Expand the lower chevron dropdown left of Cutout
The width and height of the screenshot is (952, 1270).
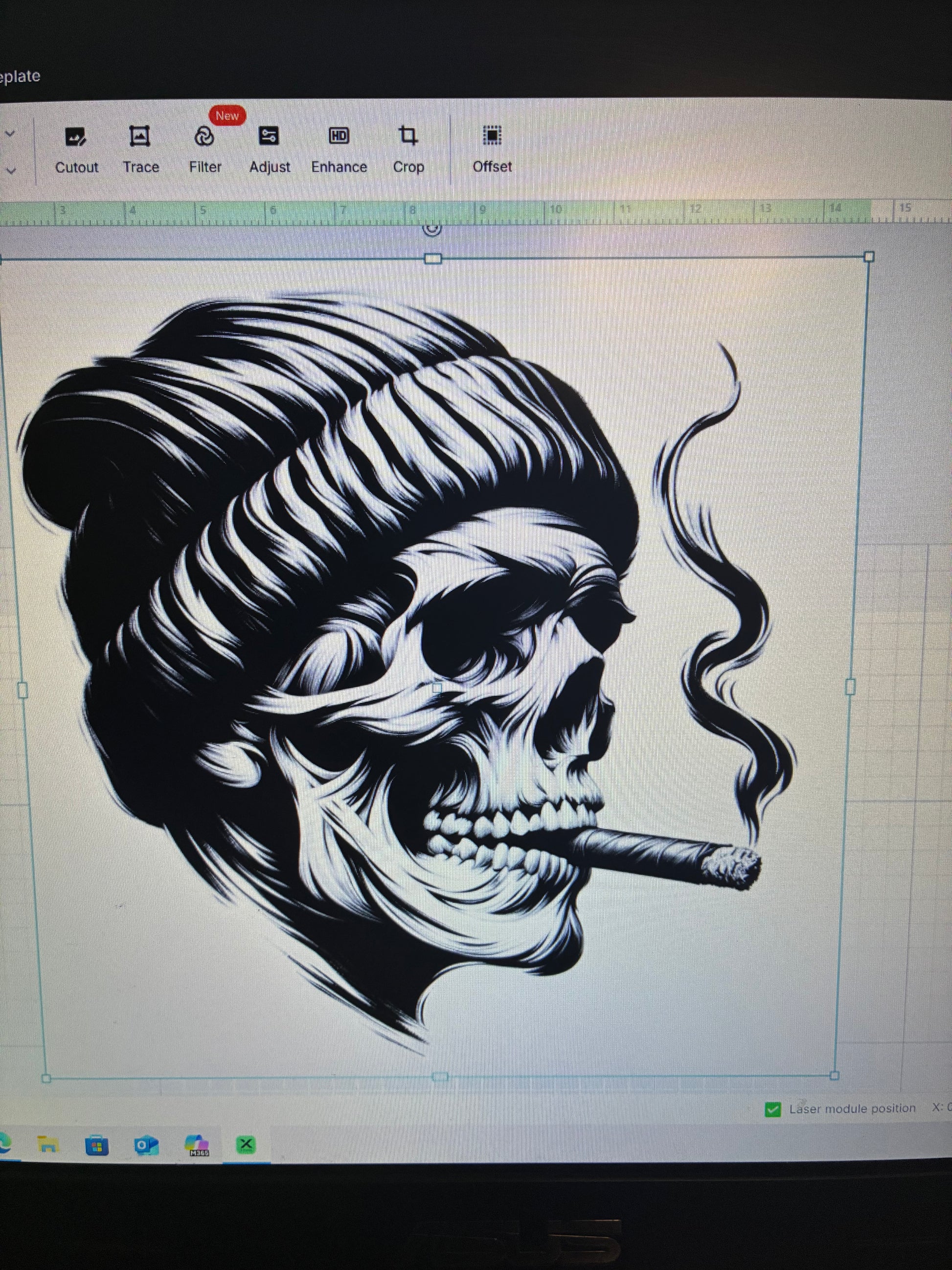coord(10,170)
